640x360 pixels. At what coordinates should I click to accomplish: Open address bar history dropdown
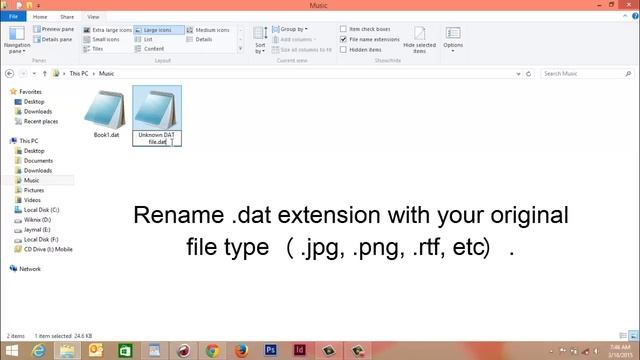(518, 74)
